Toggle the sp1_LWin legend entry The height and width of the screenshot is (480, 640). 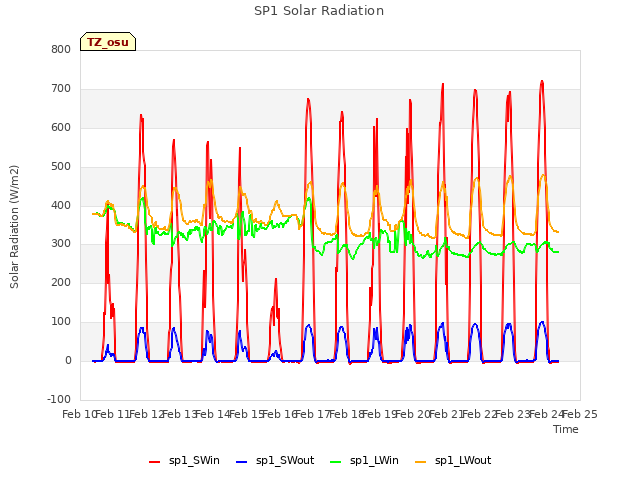[364, 460]
